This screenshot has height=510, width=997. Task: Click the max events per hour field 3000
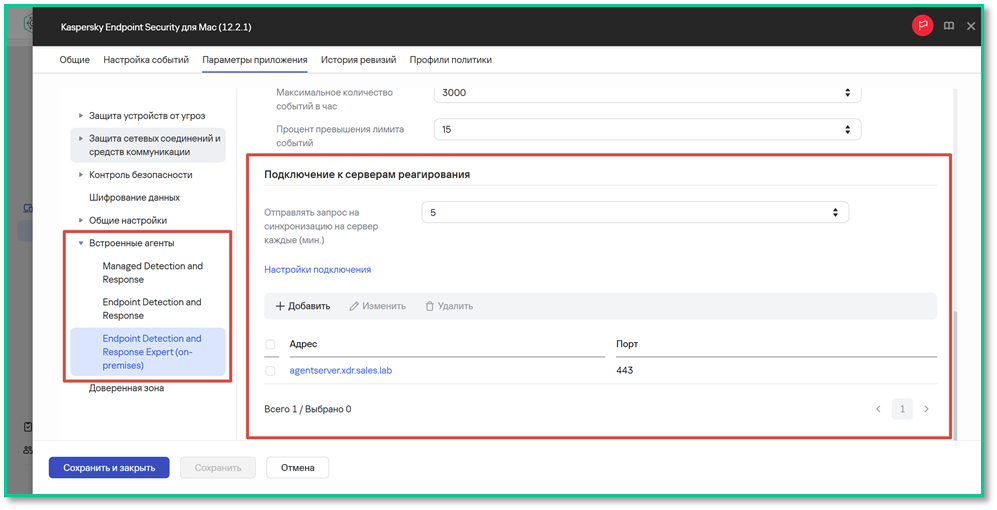[647, 93]
